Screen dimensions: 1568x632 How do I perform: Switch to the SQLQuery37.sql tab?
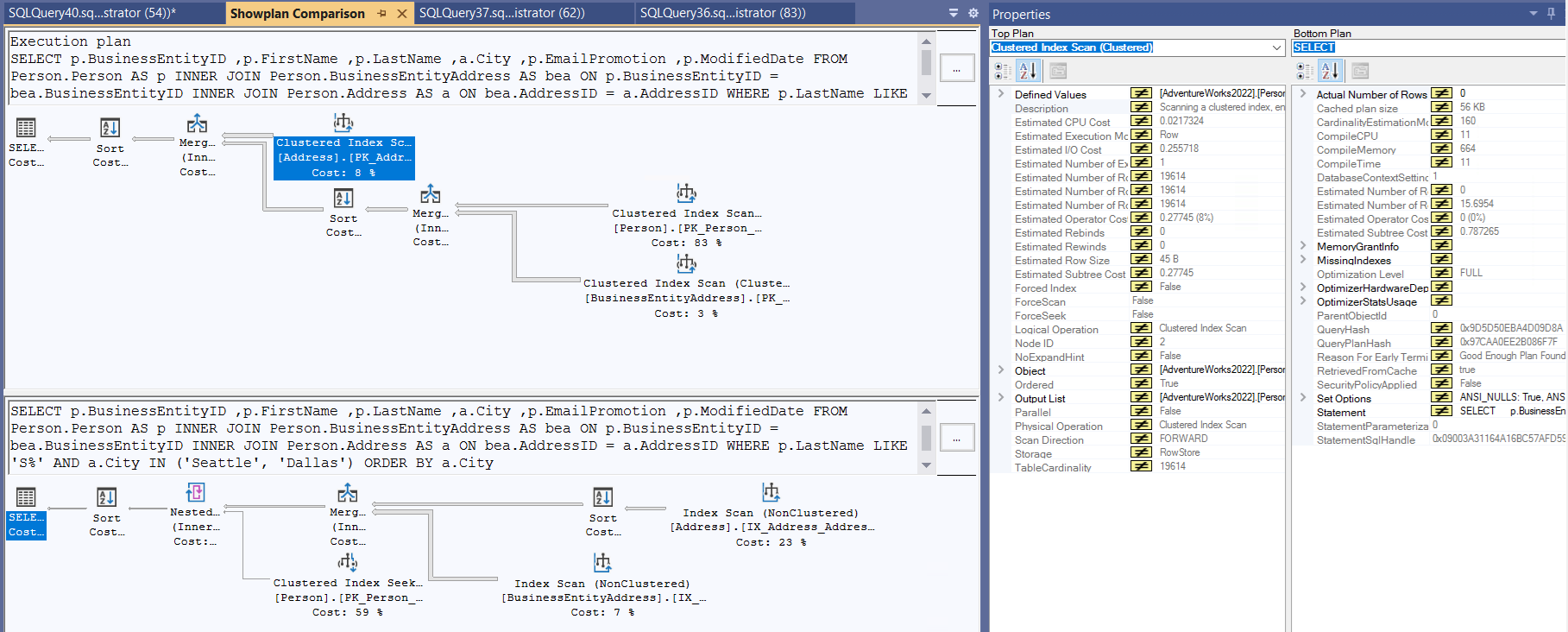click(501, 13)
